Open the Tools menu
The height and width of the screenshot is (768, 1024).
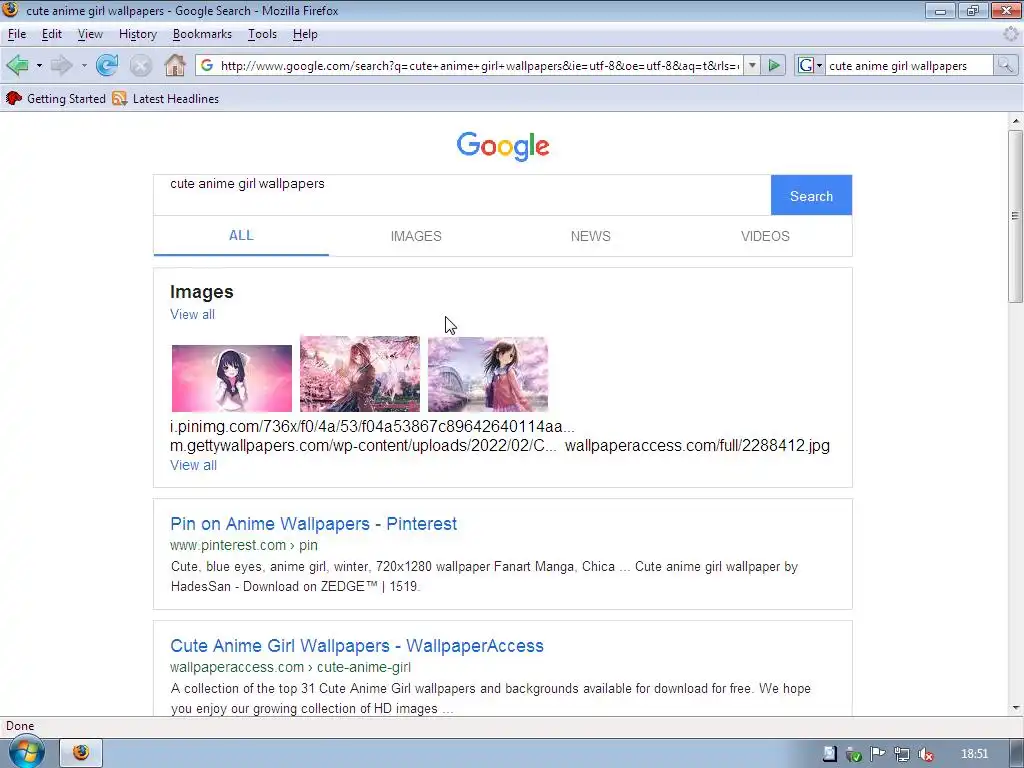(x=263, y=34)
